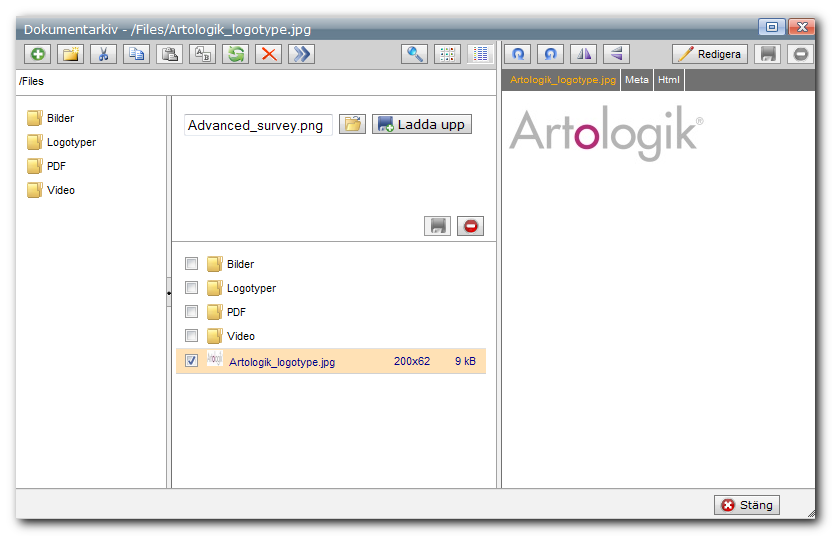The height and width of the screenshot is (536, 832).
Task: Click the Redigera edit button
Action: (x=710, y=54)
